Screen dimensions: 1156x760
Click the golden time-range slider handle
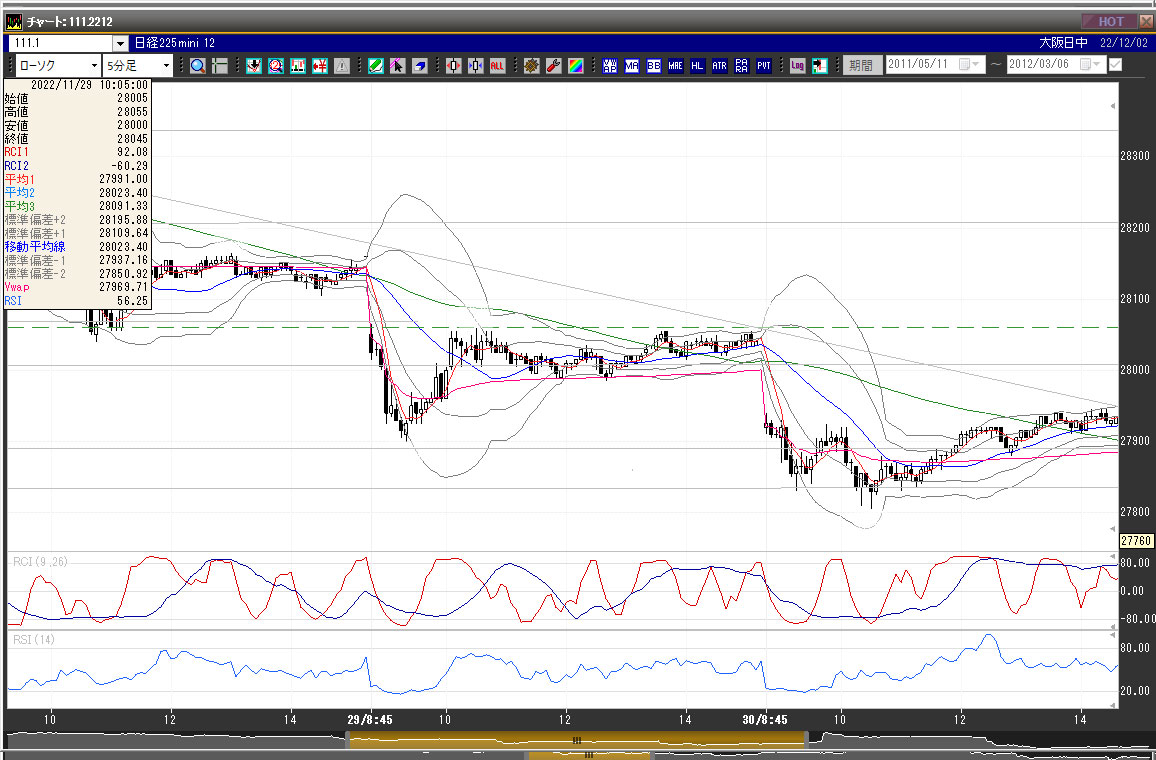(577, 740)
